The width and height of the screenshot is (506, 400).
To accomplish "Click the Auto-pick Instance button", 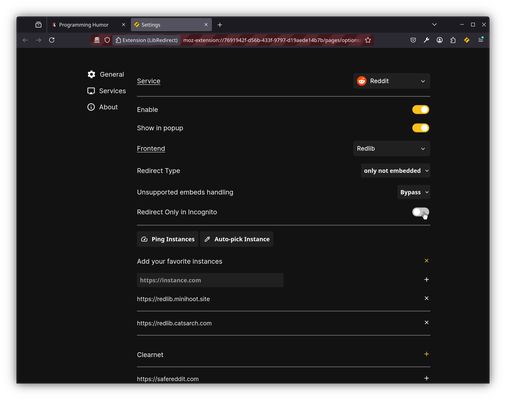I will click(x=237, y=239).
